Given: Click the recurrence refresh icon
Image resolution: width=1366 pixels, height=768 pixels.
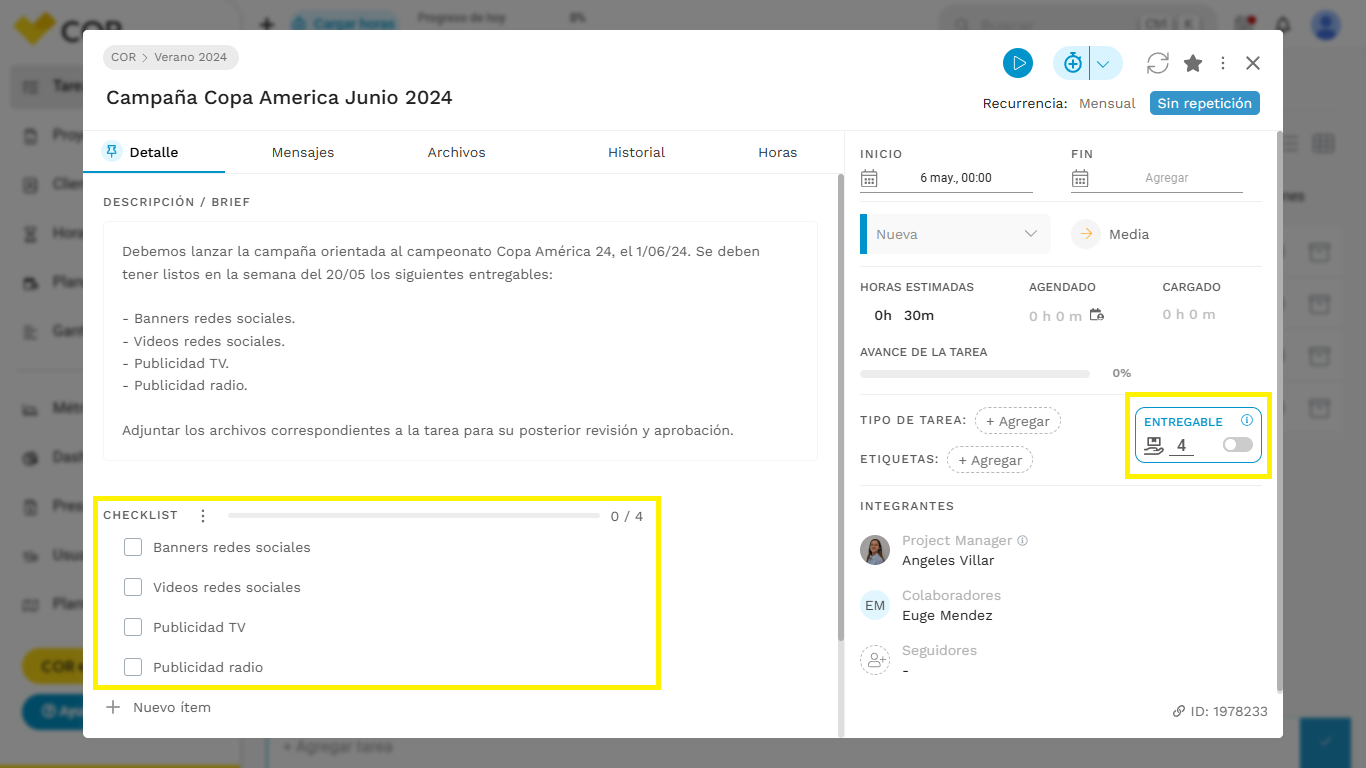Looking at the screenshot, I should coord(1158,63).
